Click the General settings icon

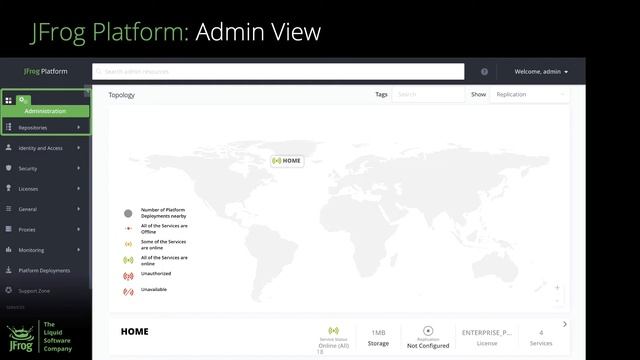coord(9,209)
